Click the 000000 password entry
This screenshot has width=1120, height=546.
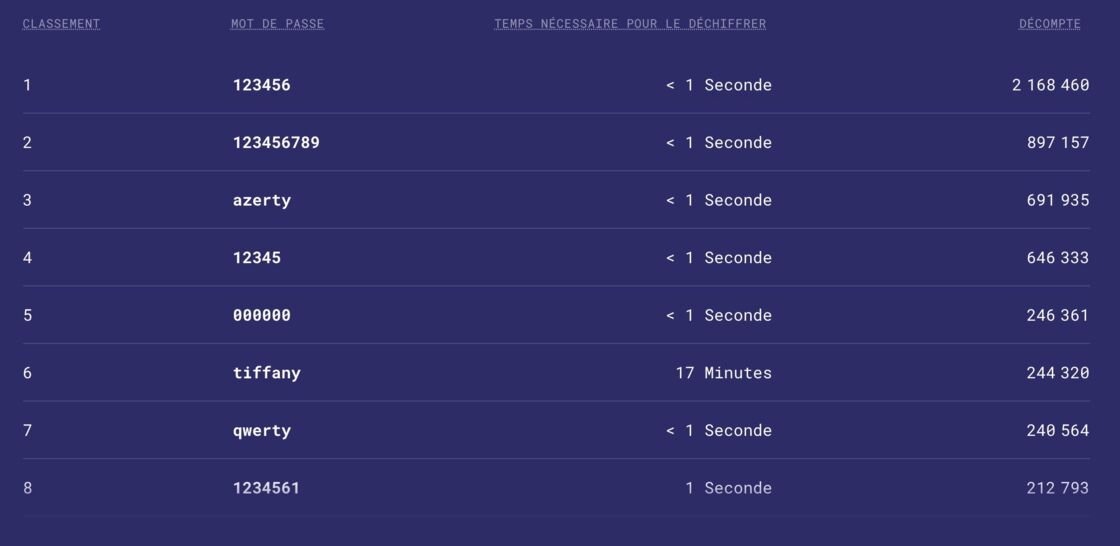click(261, 315)
